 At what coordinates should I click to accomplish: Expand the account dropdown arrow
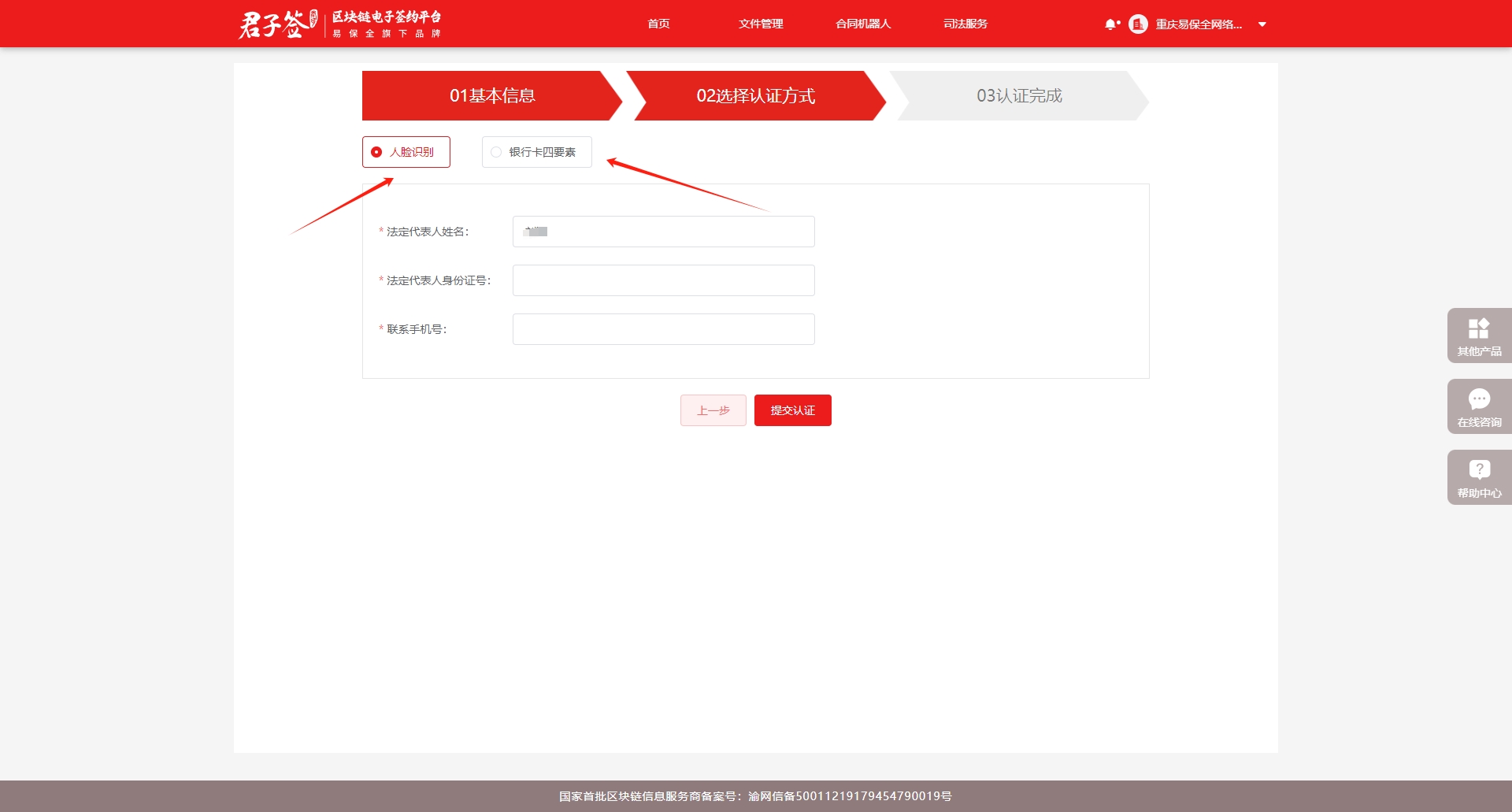[x=1262, y=24]
